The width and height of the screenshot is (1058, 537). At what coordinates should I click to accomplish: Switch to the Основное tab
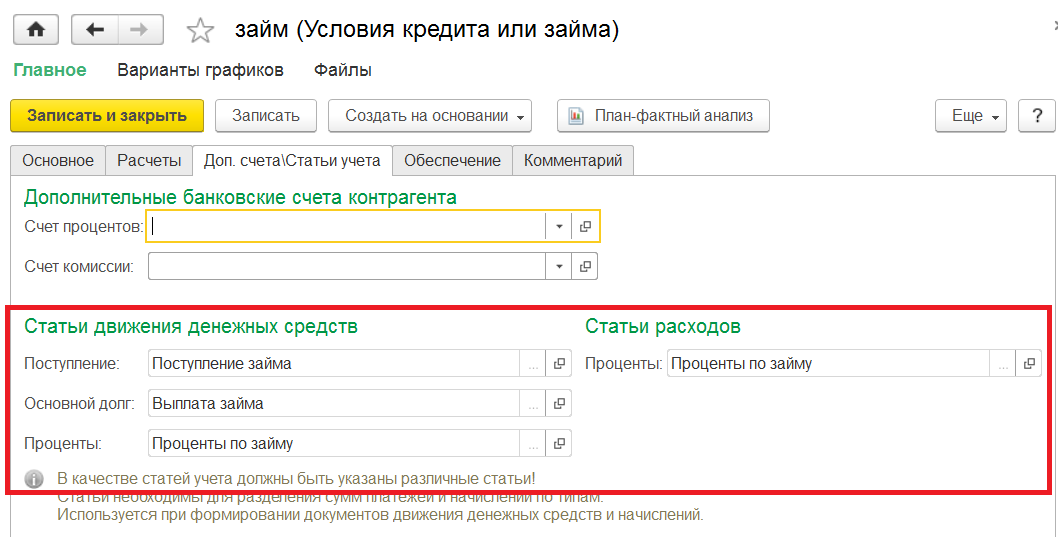[58, 161]
